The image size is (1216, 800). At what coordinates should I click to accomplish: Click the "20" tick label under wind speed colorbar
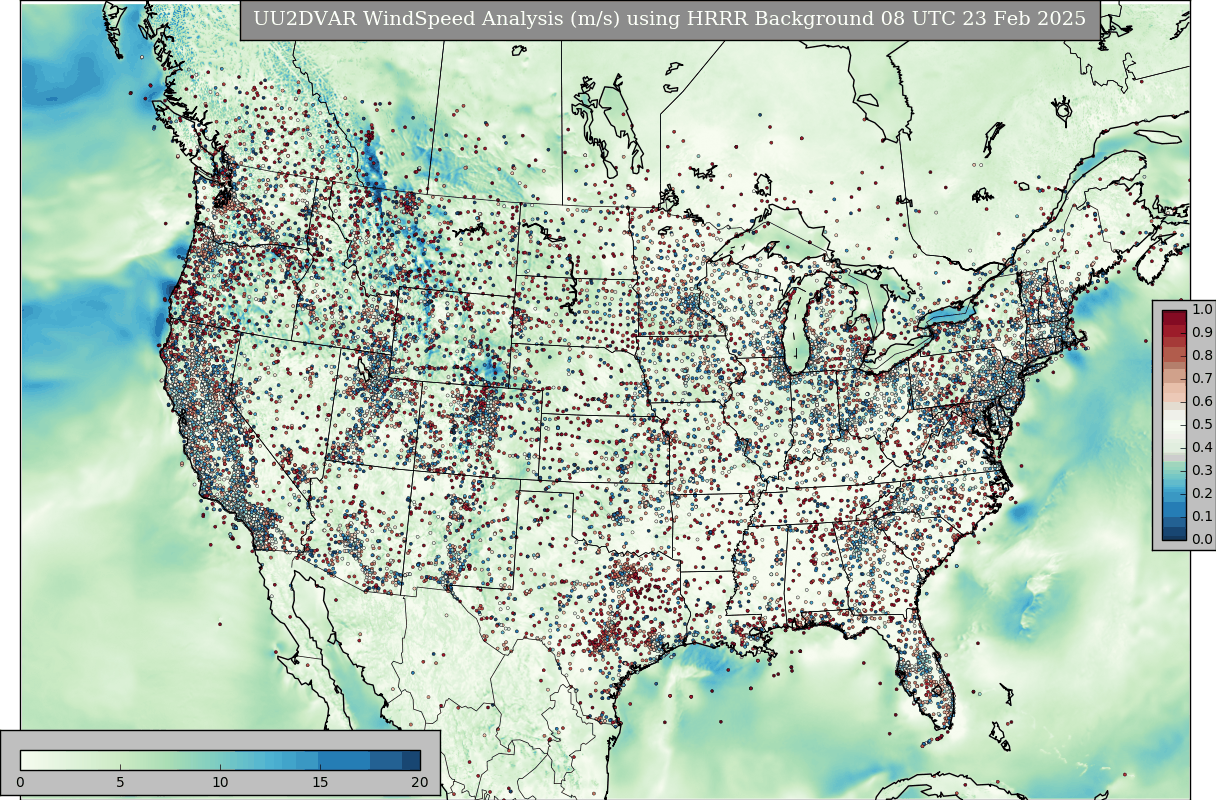pos(420,782)
